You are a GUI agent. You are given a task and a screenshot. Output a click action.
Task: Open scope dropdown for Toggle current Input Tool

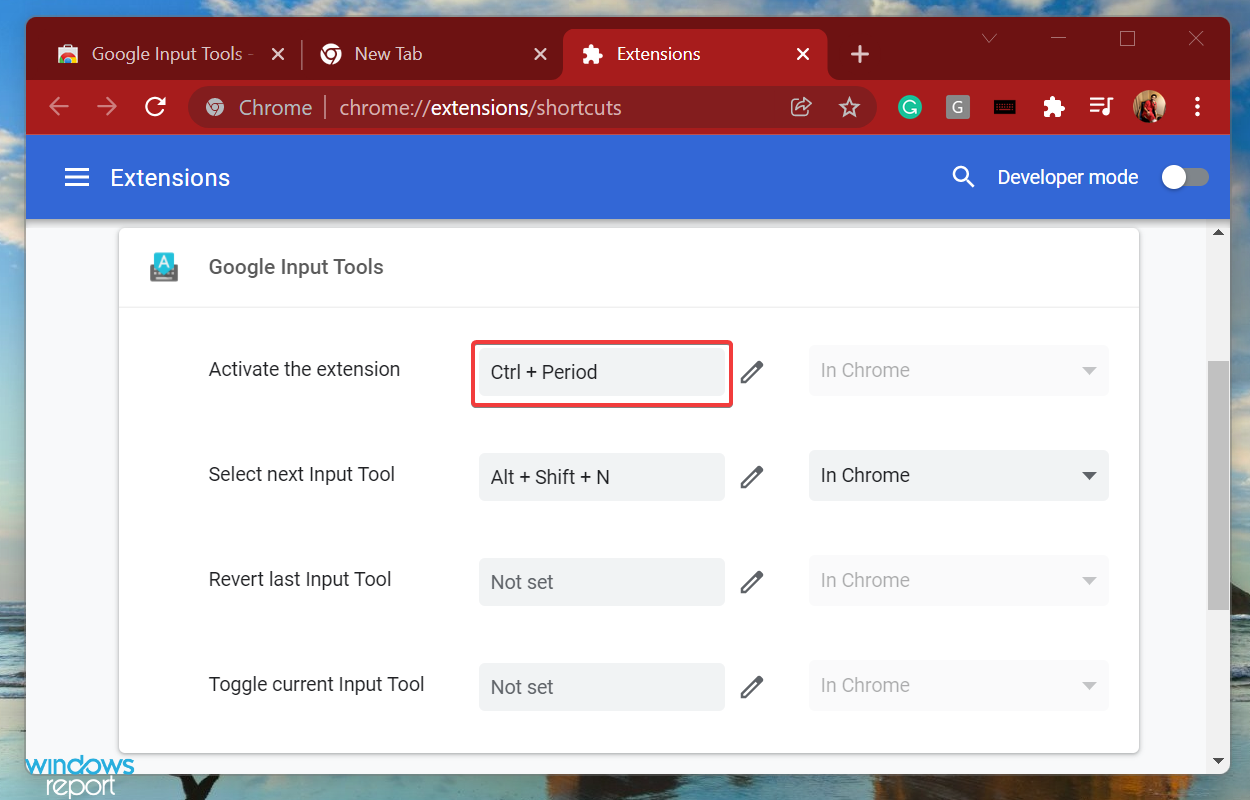point(959,686)
